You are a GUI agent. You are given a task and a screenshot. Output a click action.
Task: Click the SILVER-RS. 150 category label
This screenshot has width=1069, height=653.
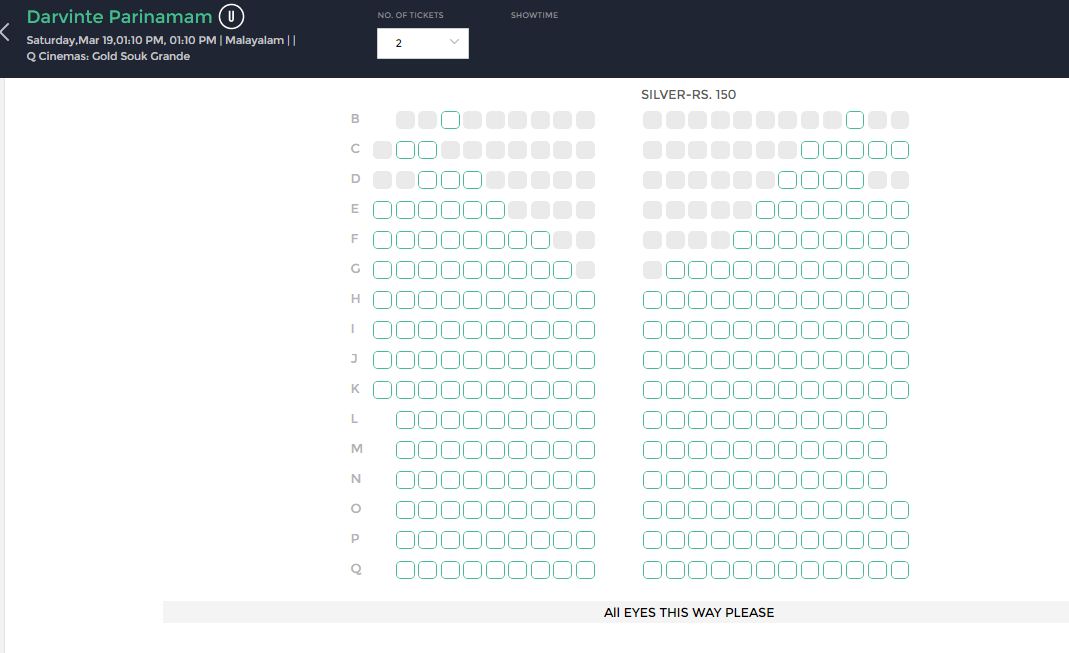(688, 94)
